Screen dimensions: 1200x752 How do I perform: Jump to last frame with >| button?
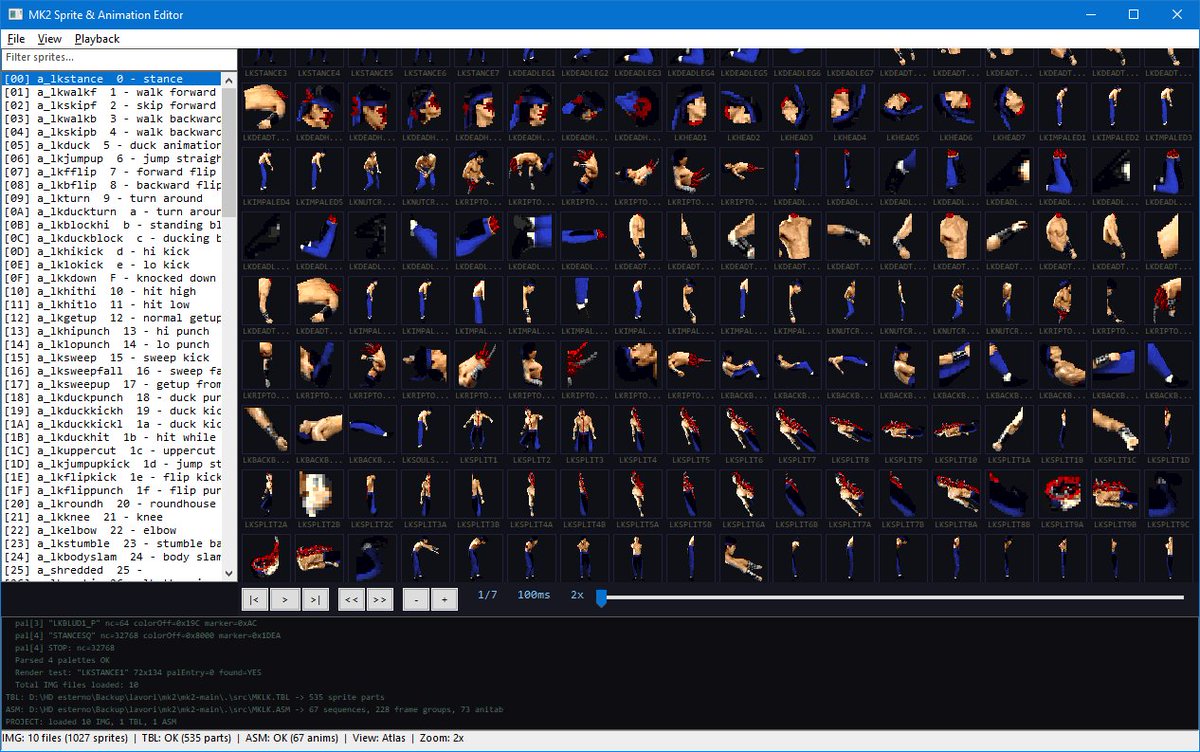tap(316, 599)
